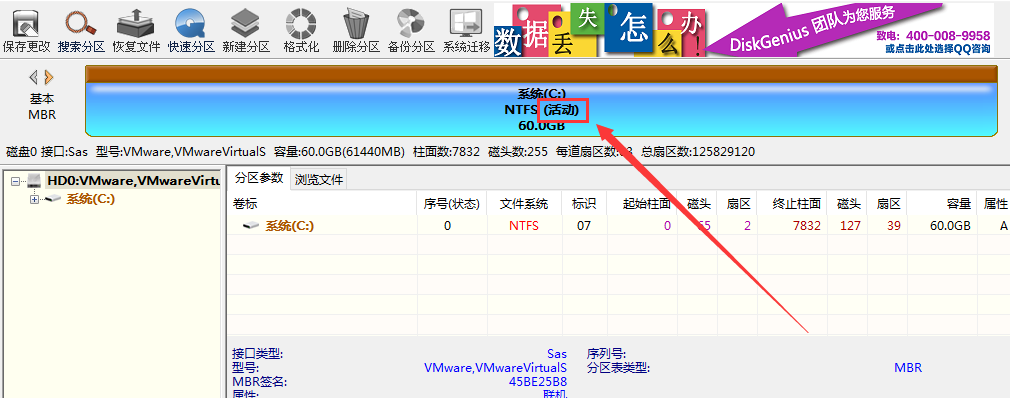This screenshot has height=398, width=1010.
Task: Switch to the 浏览文件 tab
Action: click(x=319, y=180)
